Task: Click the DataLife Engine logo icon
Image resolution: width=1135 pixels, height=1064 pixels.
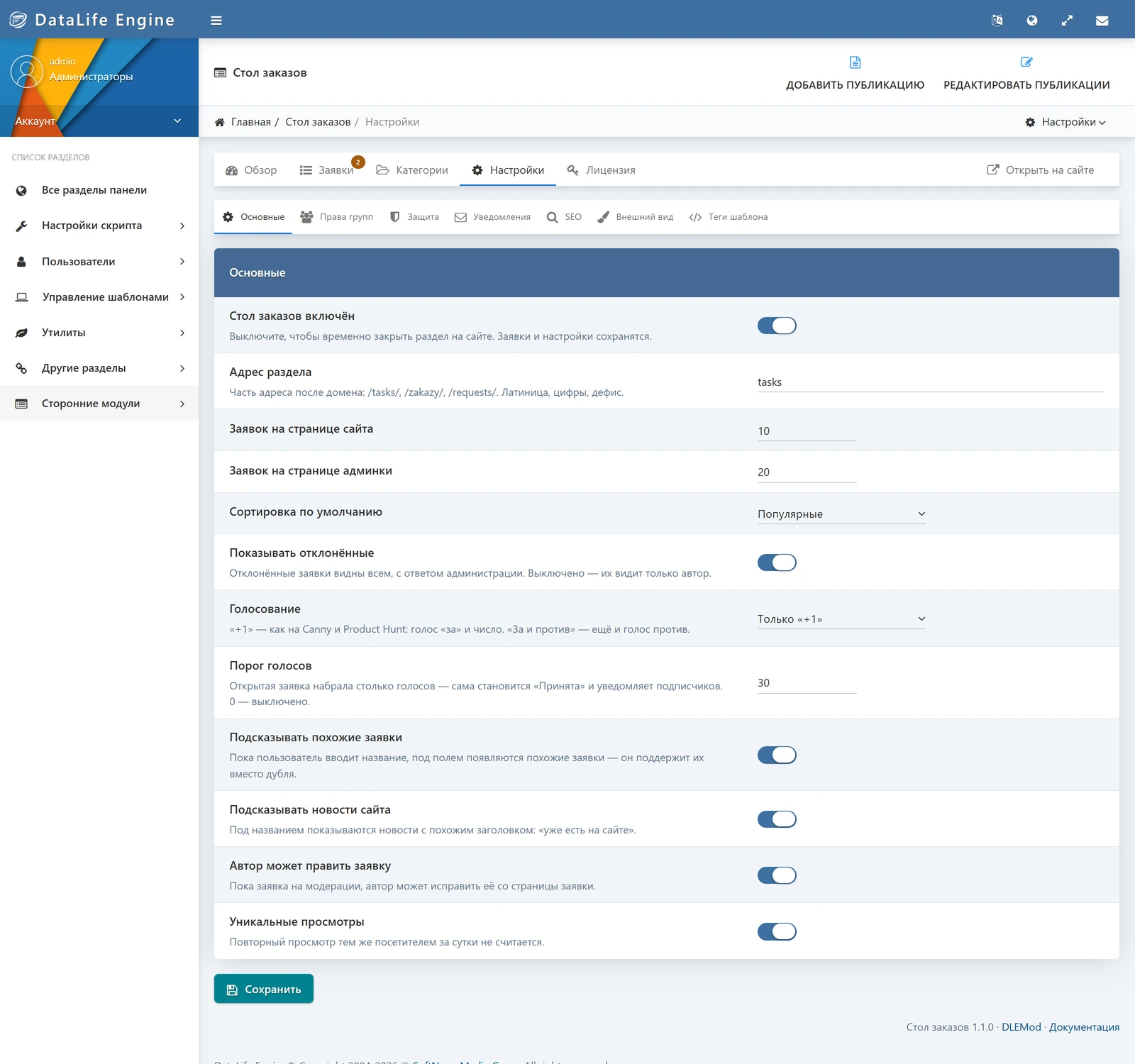Action: [x=18, y=20]
